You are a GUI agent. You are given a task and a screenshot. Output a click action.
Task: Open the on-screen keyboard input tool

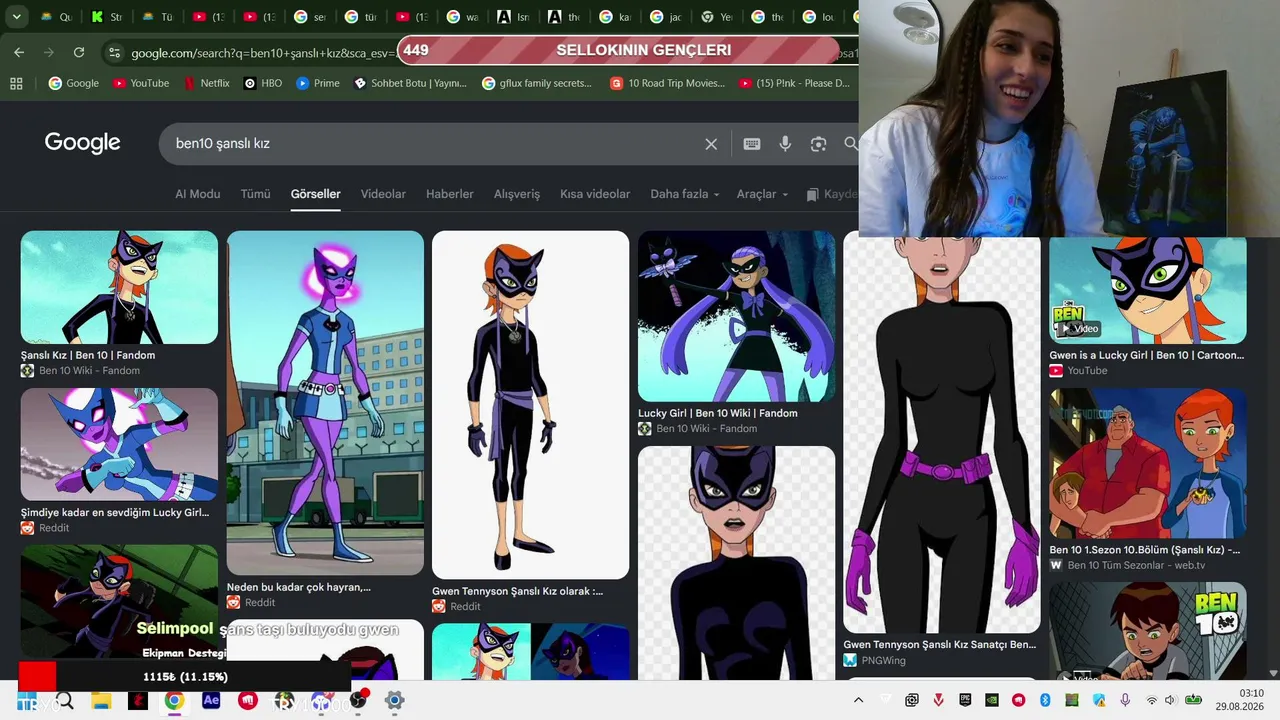tap(752, 144)
